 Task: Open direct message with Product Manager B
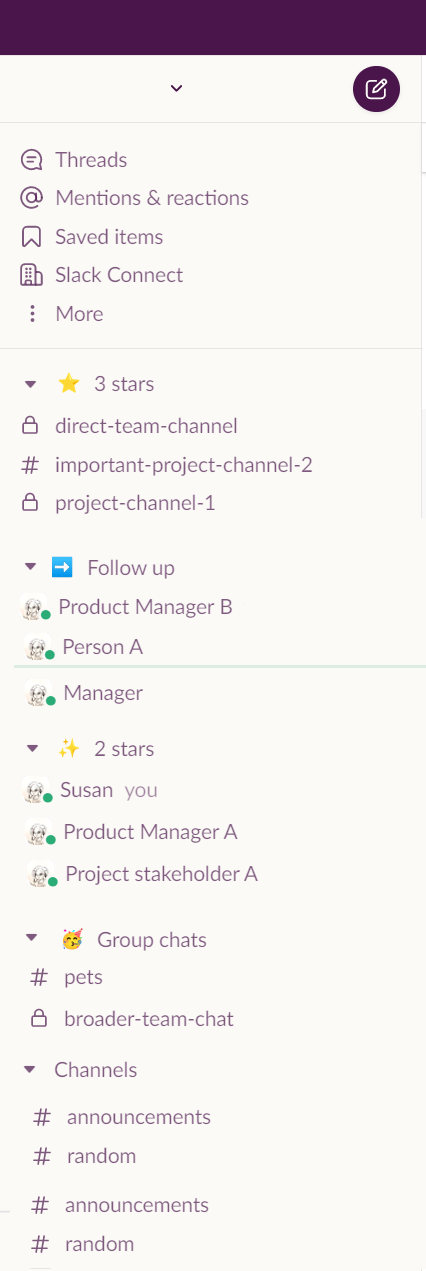click(127, 607)
